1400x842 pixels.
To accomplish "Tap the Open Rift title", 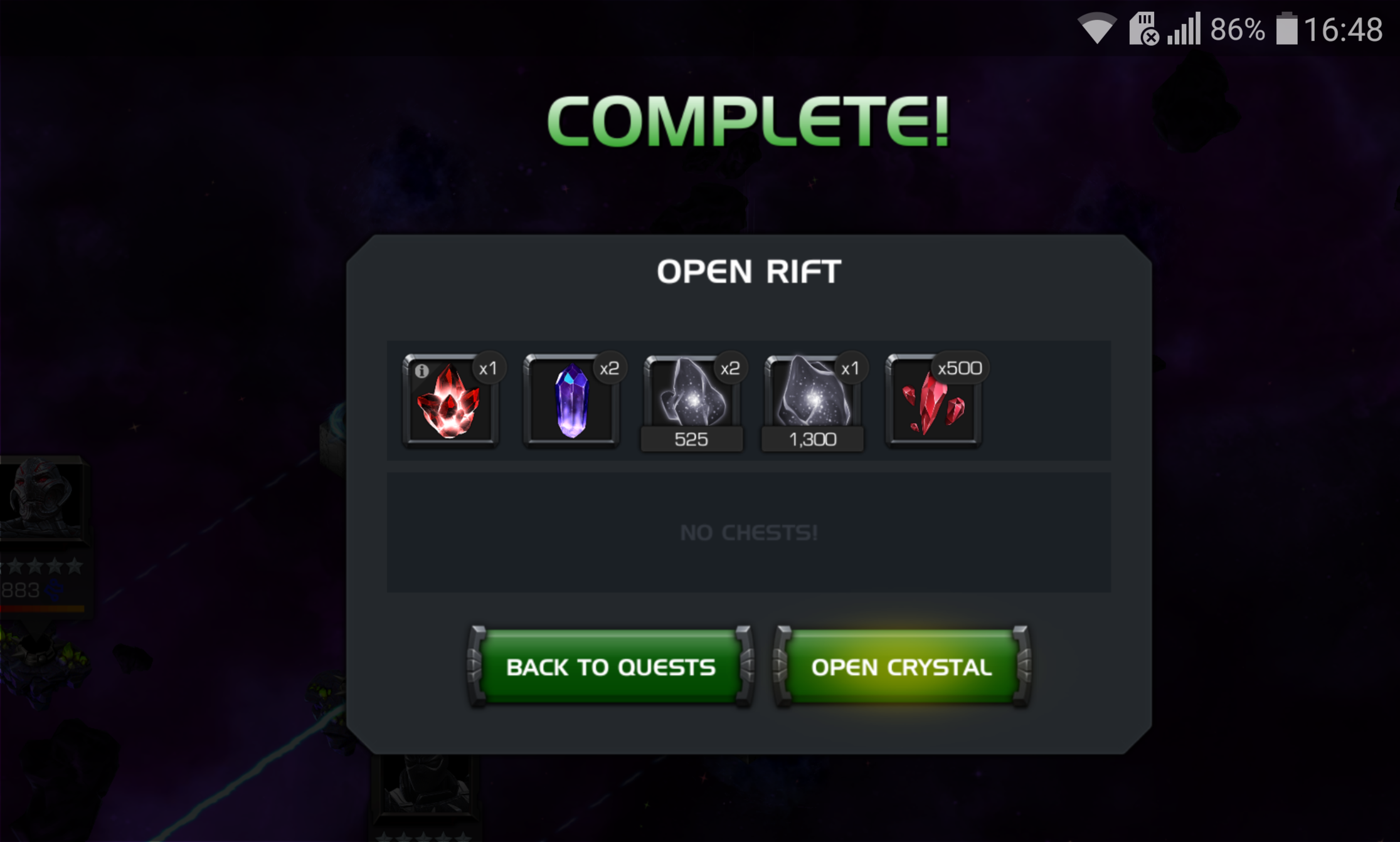I will click(x=749, y=272).
